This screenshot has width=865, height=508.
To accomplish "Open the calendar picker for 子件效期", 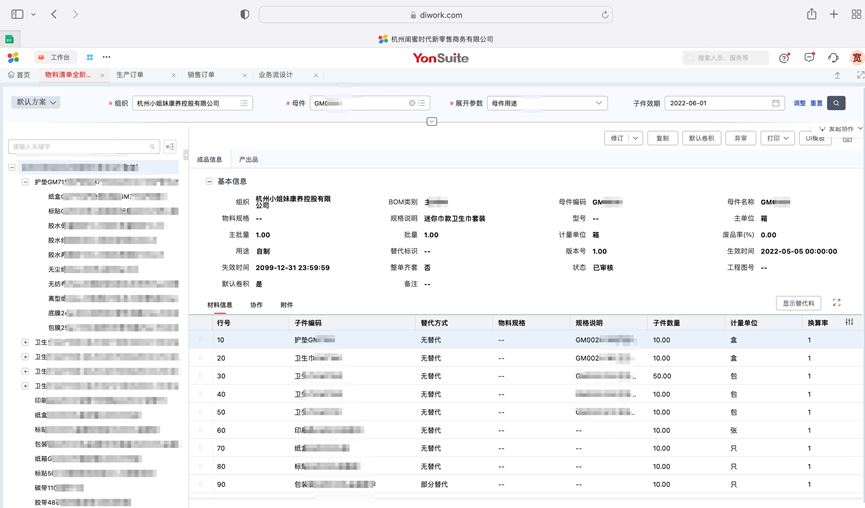I will (x=776, y=103).
